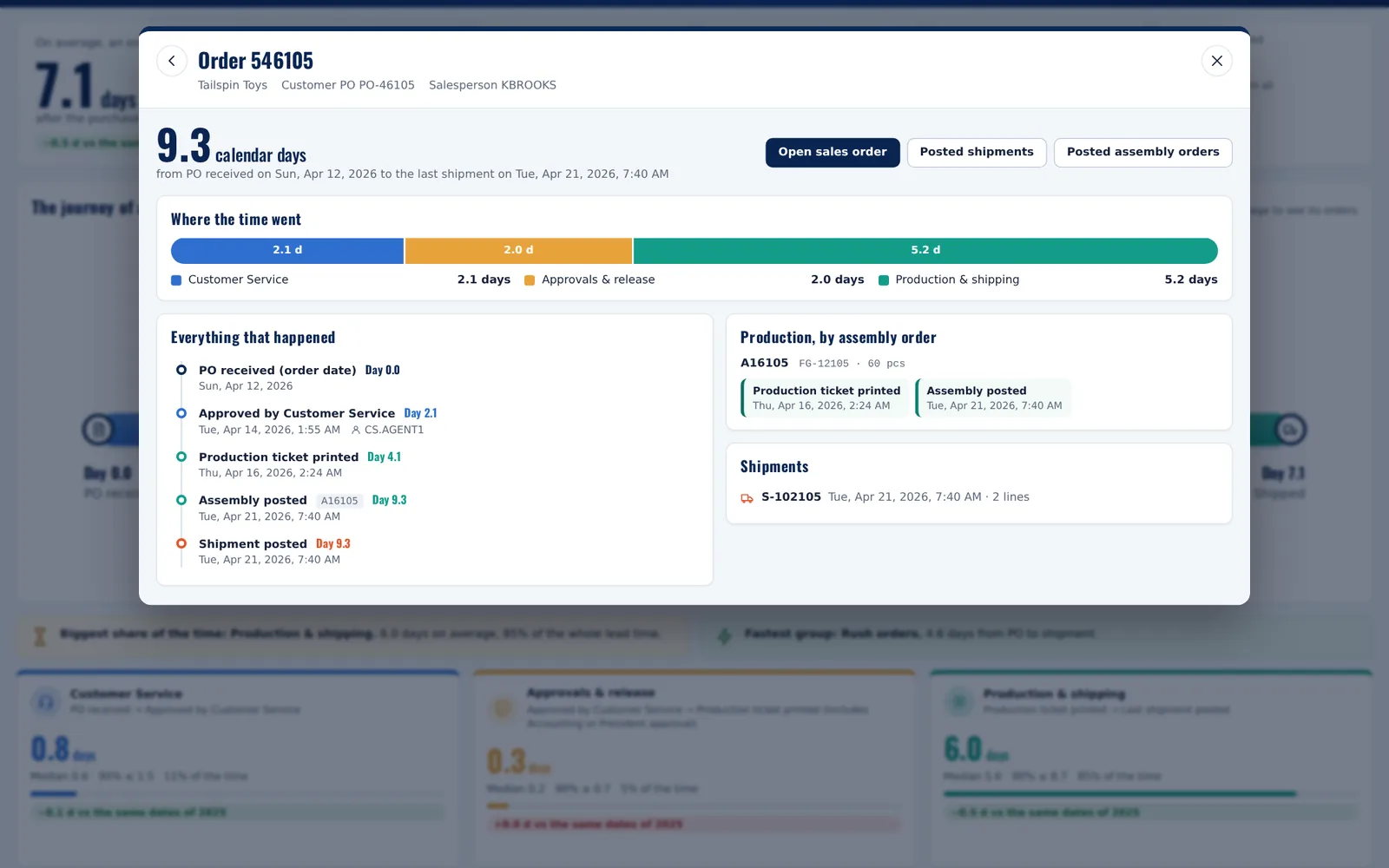
Task: Click the 'Salesperson KBROOKS' text
Action: [x=492, y=85]
